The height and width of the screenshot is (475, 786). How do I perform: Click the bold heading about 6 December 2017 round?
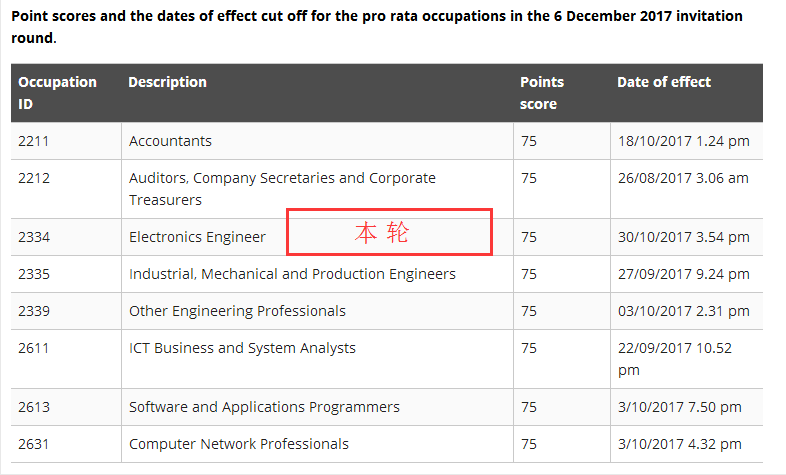coord(376,26)
